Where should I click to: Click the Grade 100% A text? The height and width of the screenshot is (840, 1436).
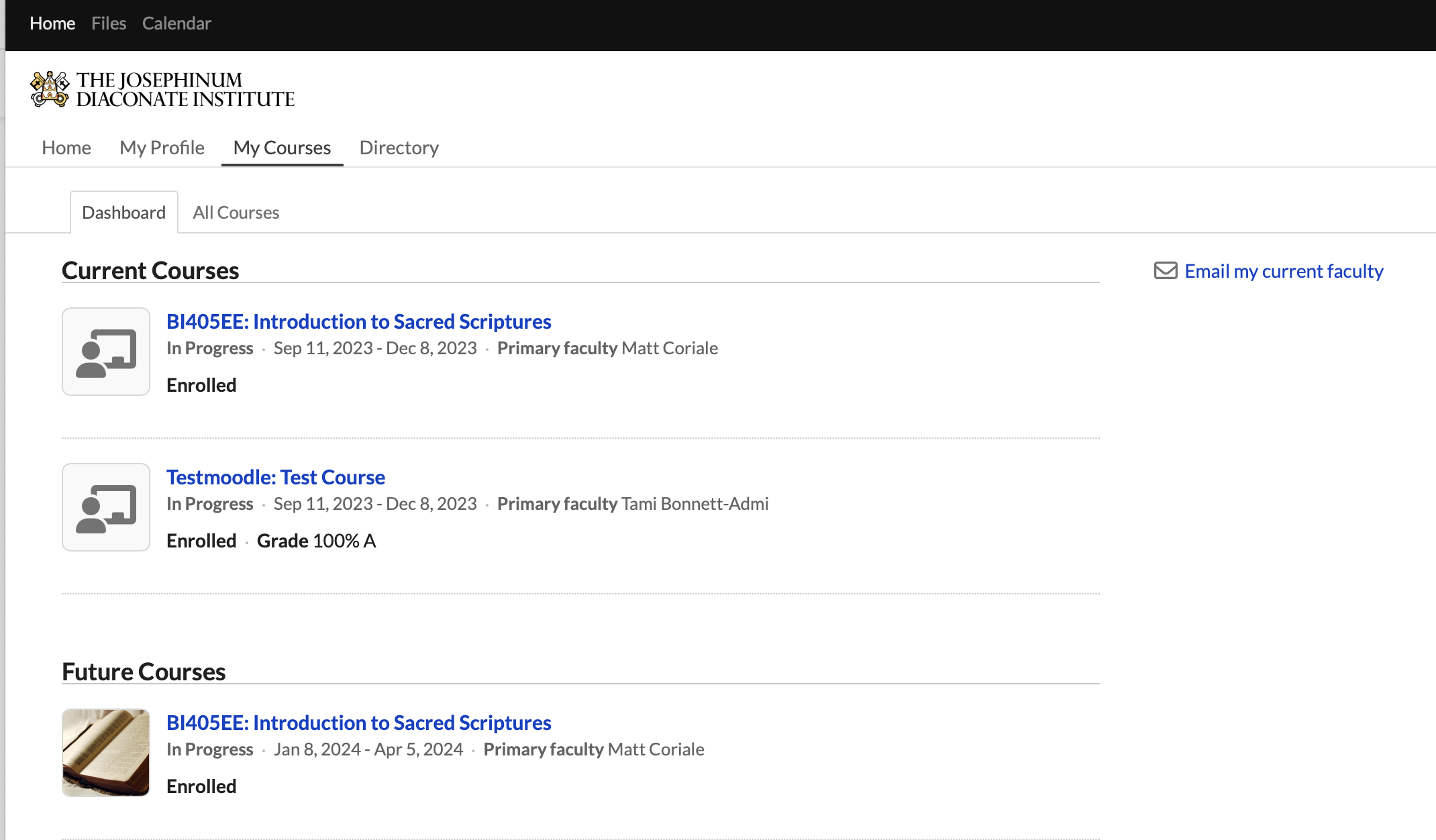click(316, 541)
